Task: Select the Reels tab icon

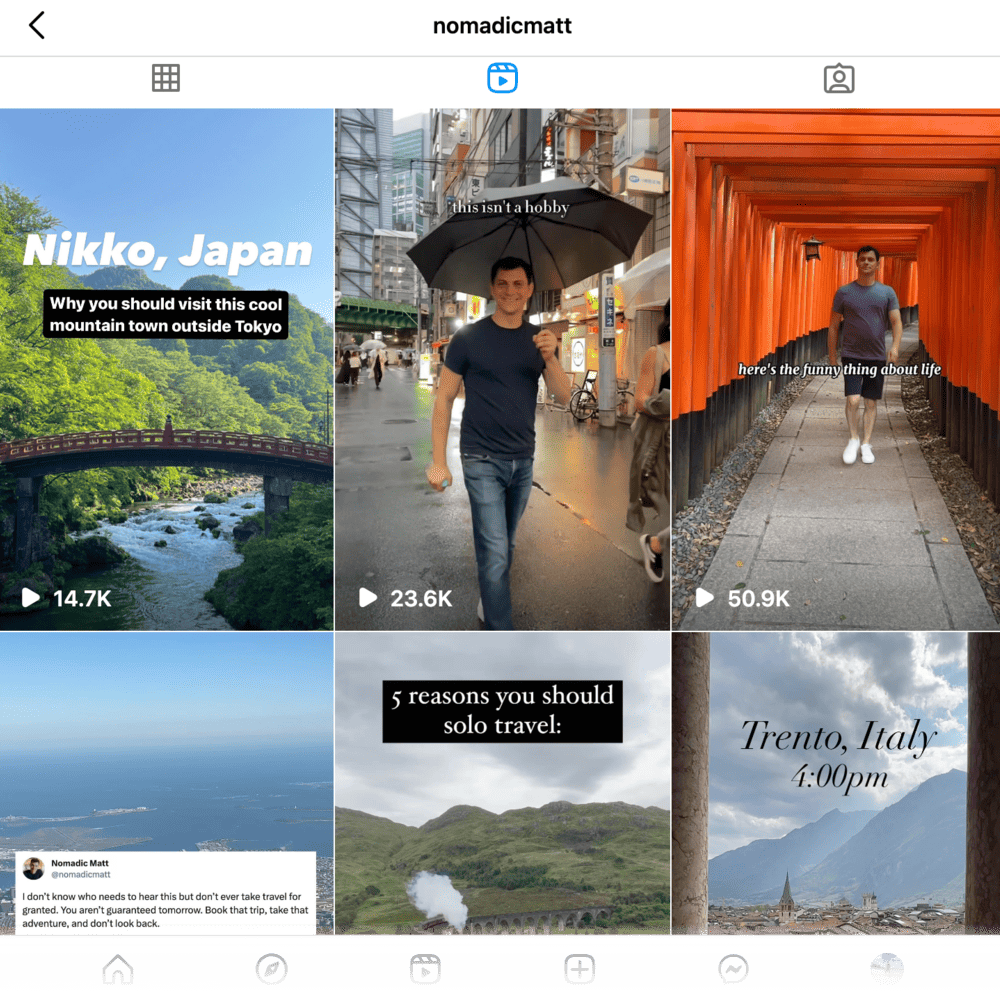Action: tap(502, 78)
